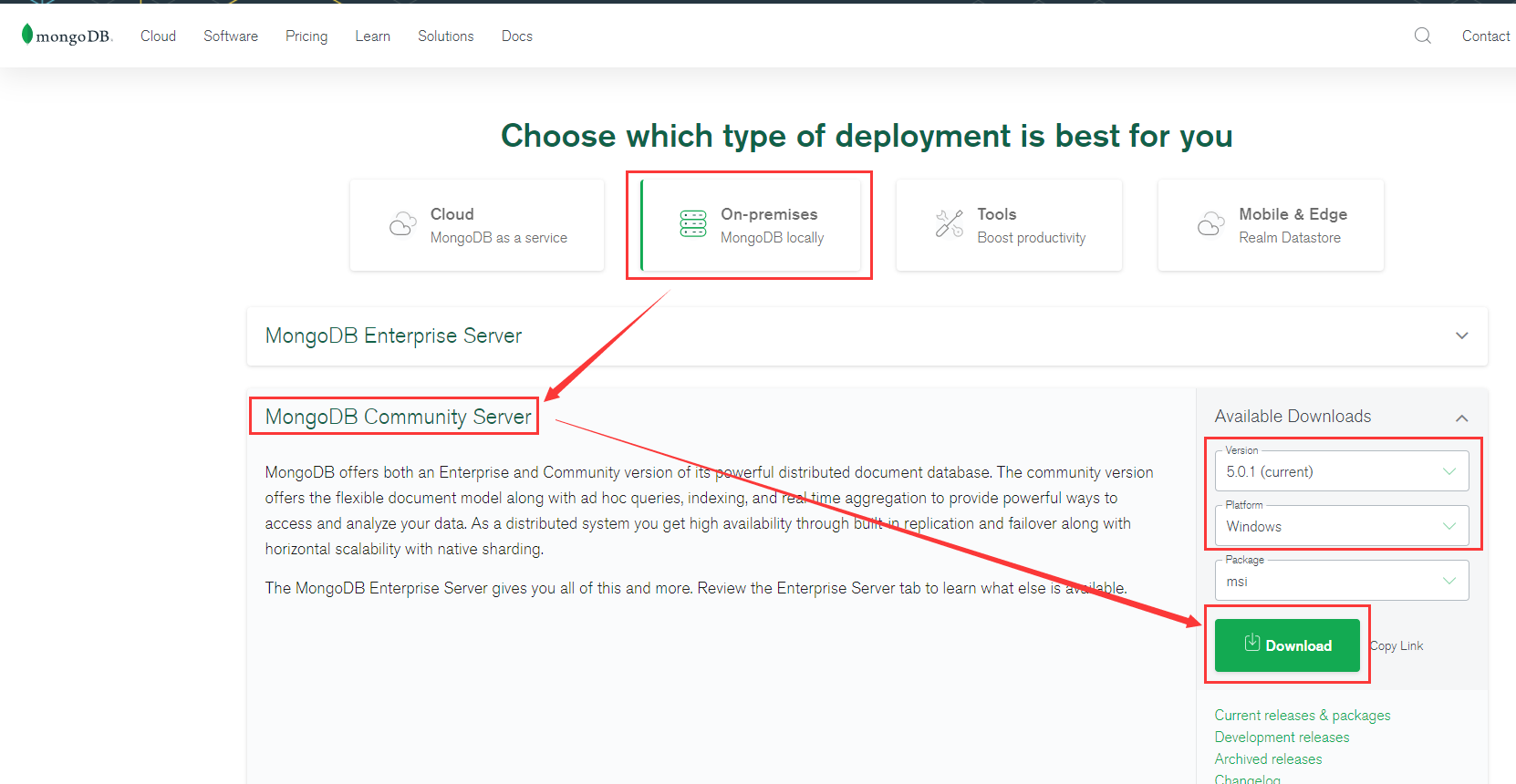
Task: Click the download arrow icon in Download button
Action: [1252, 642]
